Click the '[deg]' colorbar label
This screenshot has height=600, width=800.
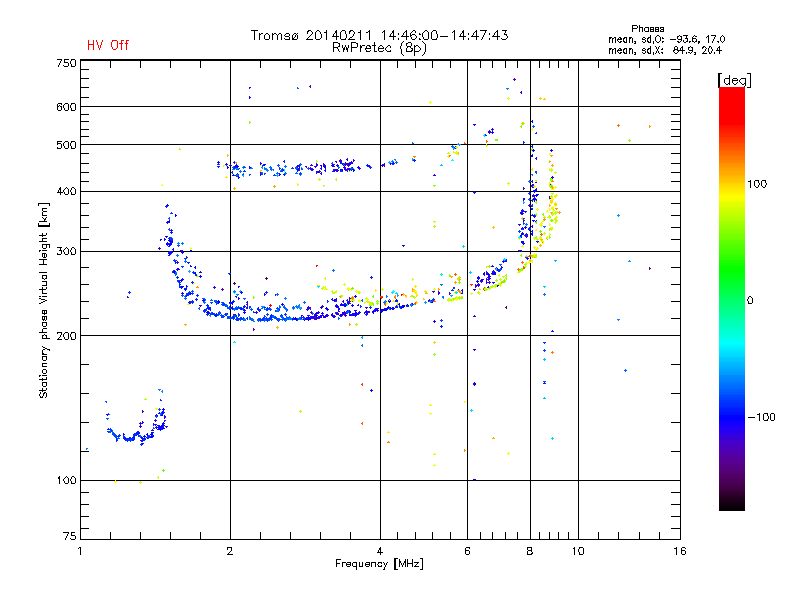click(x=734, y=80)
